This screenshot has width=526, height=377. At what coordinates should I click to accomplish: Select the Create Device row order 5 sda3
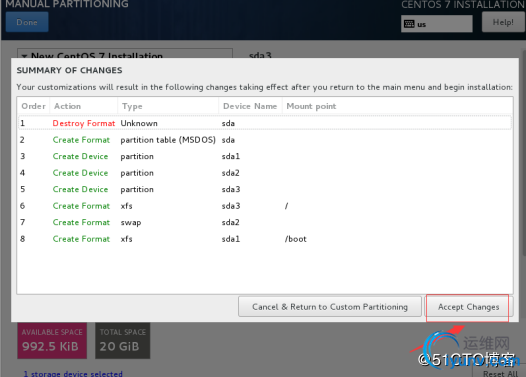tap(265, 189)
